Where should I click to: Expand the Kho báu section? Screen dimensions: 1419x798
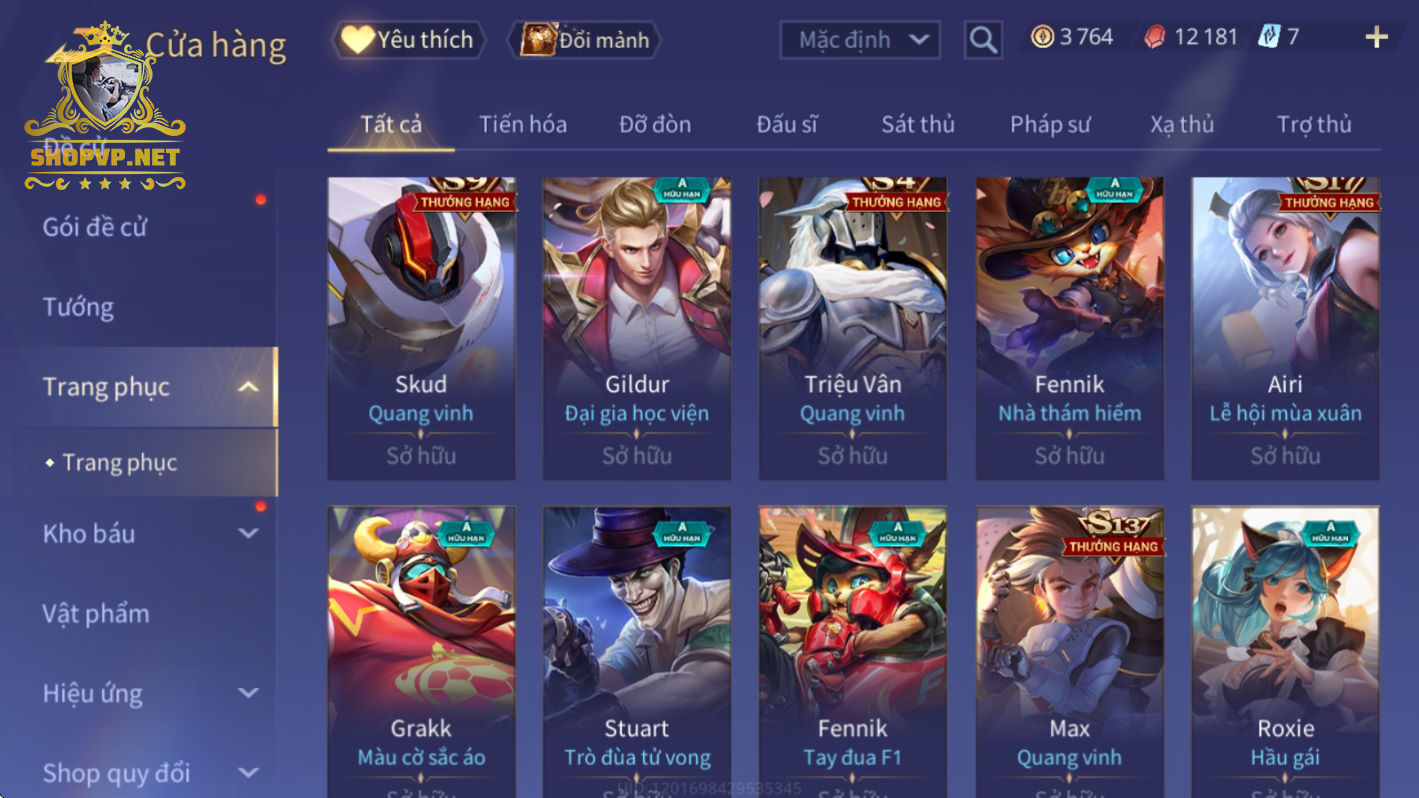(x=249, y=533)
